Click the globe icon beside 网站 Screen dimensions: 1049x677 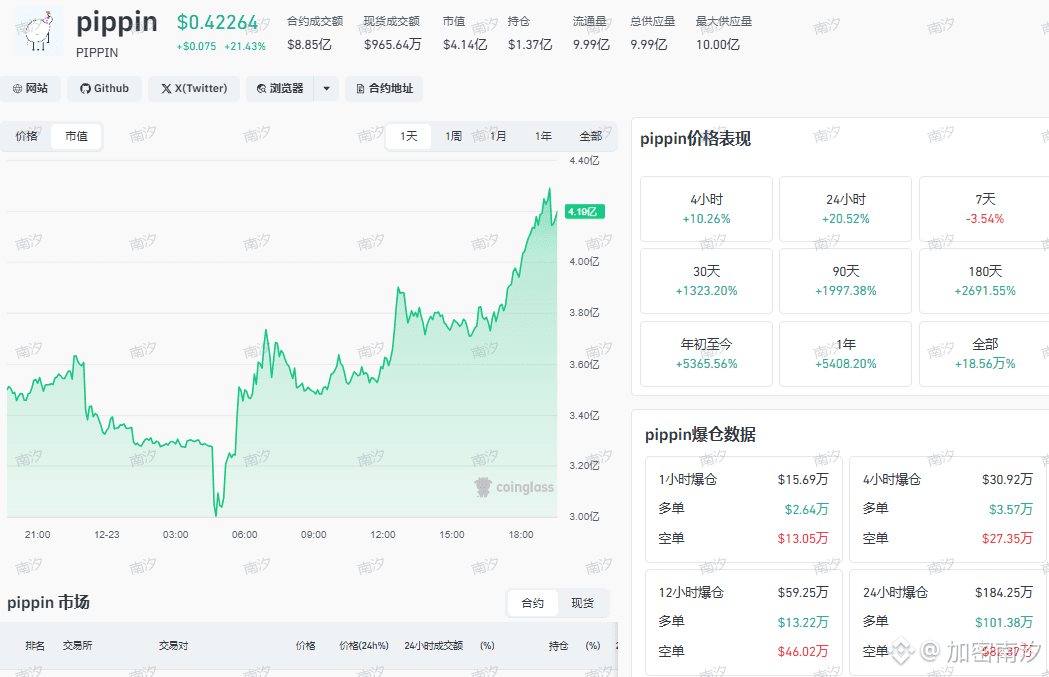[17, 88]
